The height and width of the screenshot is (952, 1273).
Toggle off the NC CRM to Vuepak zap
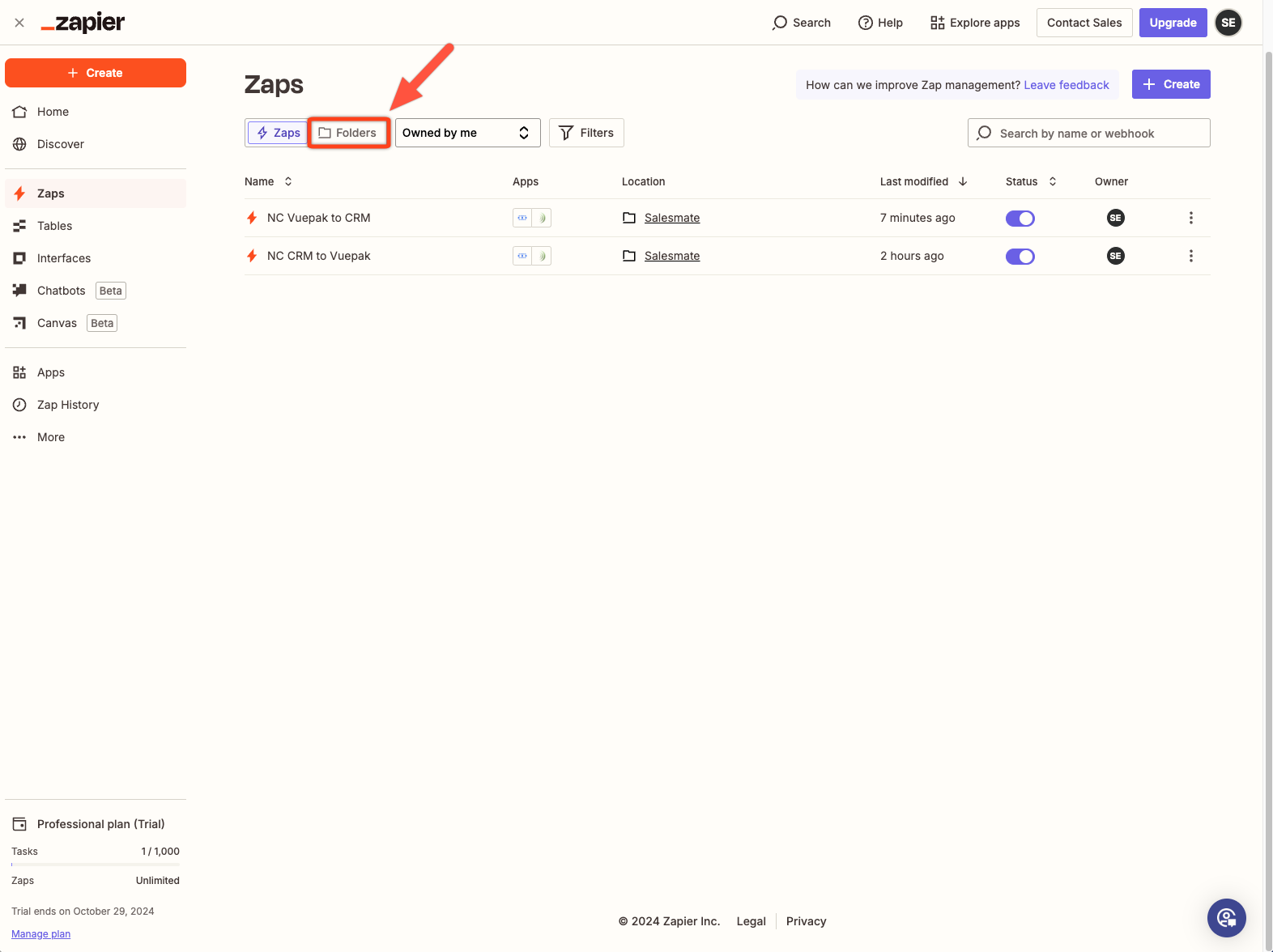[x=1020, y=257]
